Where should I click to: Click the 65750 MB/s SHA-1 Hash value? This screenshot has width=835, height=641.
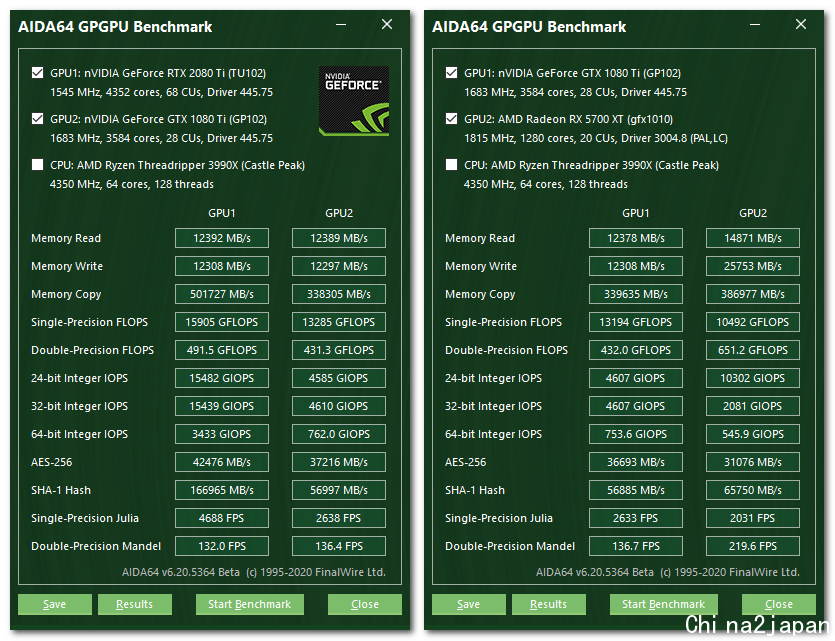(x=752, y=490)
